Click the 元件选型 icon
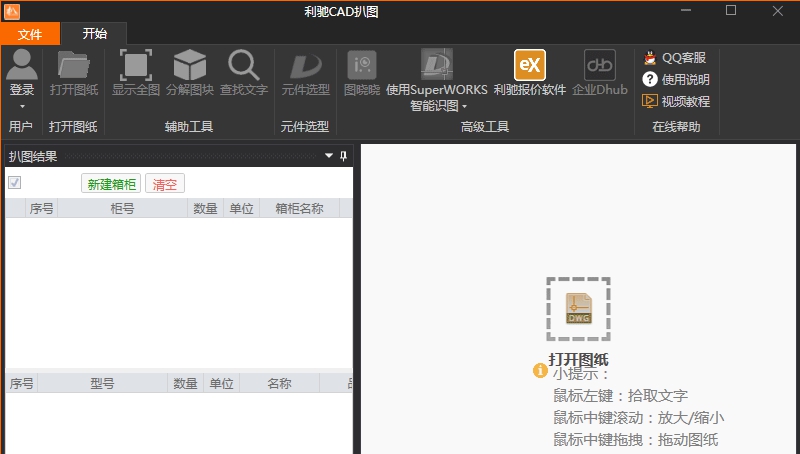The image size is (800, 454). (306, 65)
